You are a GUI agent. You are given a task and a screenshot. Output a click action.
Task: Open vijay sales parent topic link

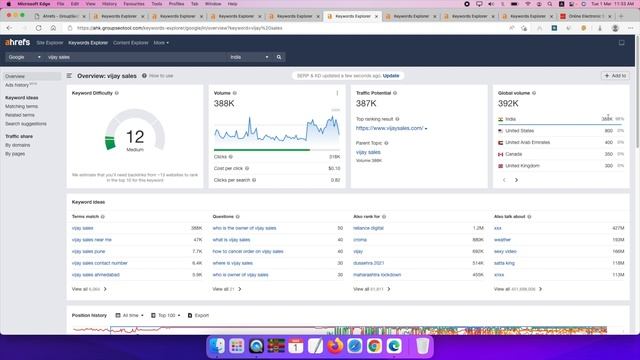(368, 152)
